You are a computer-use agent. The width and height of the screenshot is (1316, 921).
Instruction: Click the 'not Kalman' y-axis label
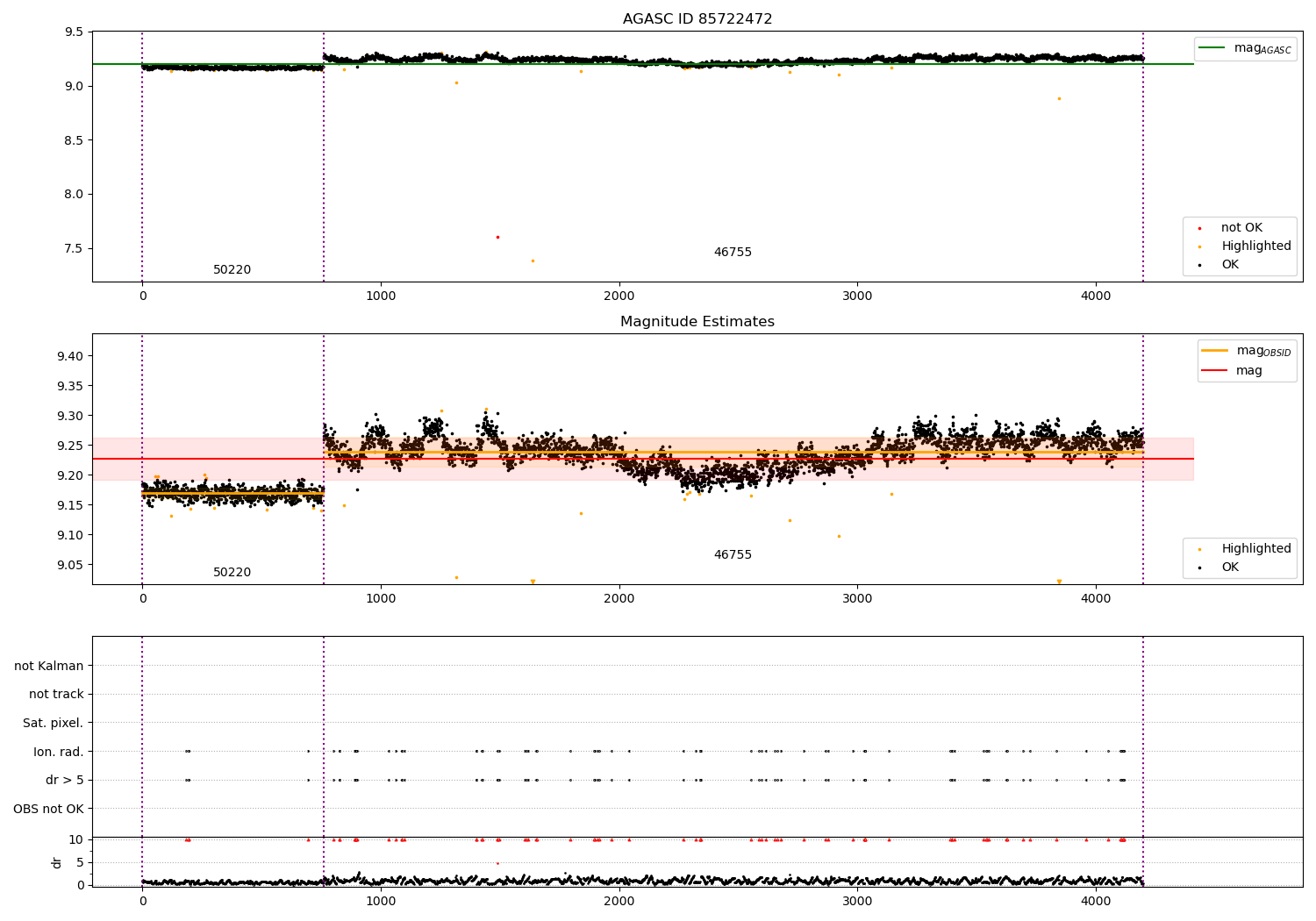click(x=49, y=666)
